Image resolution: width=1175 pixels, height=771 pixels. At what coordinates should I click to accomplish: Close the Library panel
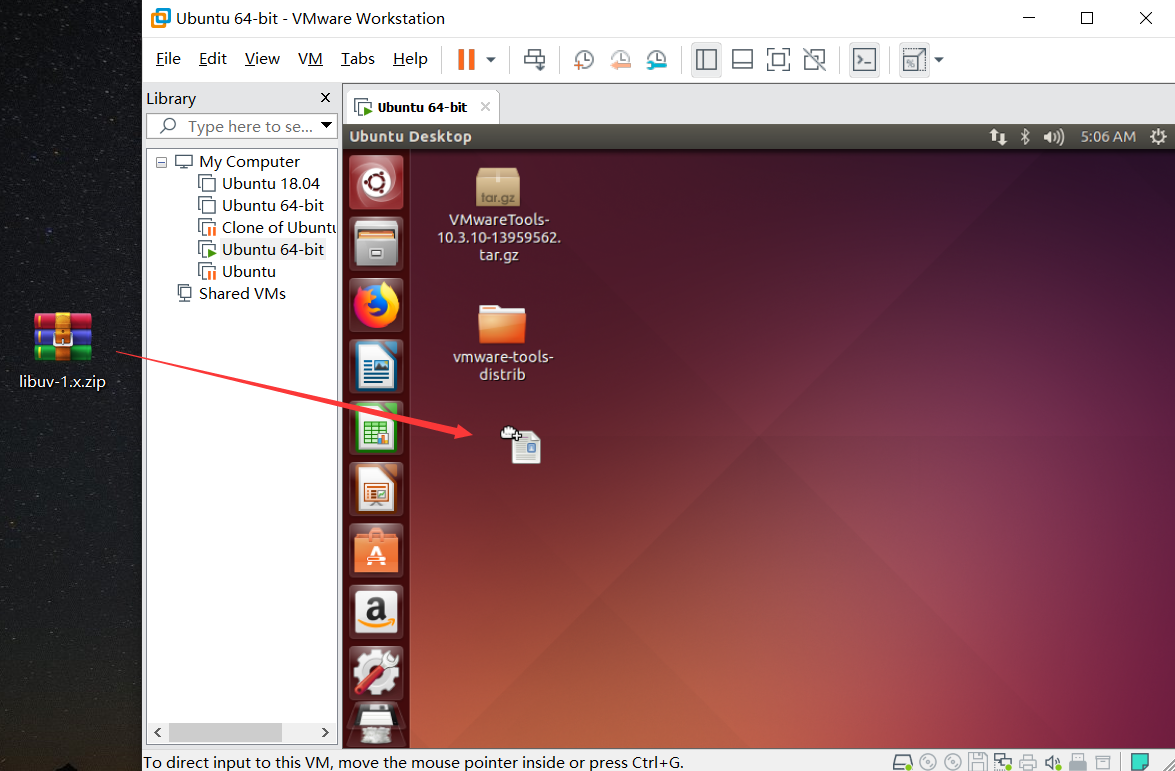(x=325, y=97)
